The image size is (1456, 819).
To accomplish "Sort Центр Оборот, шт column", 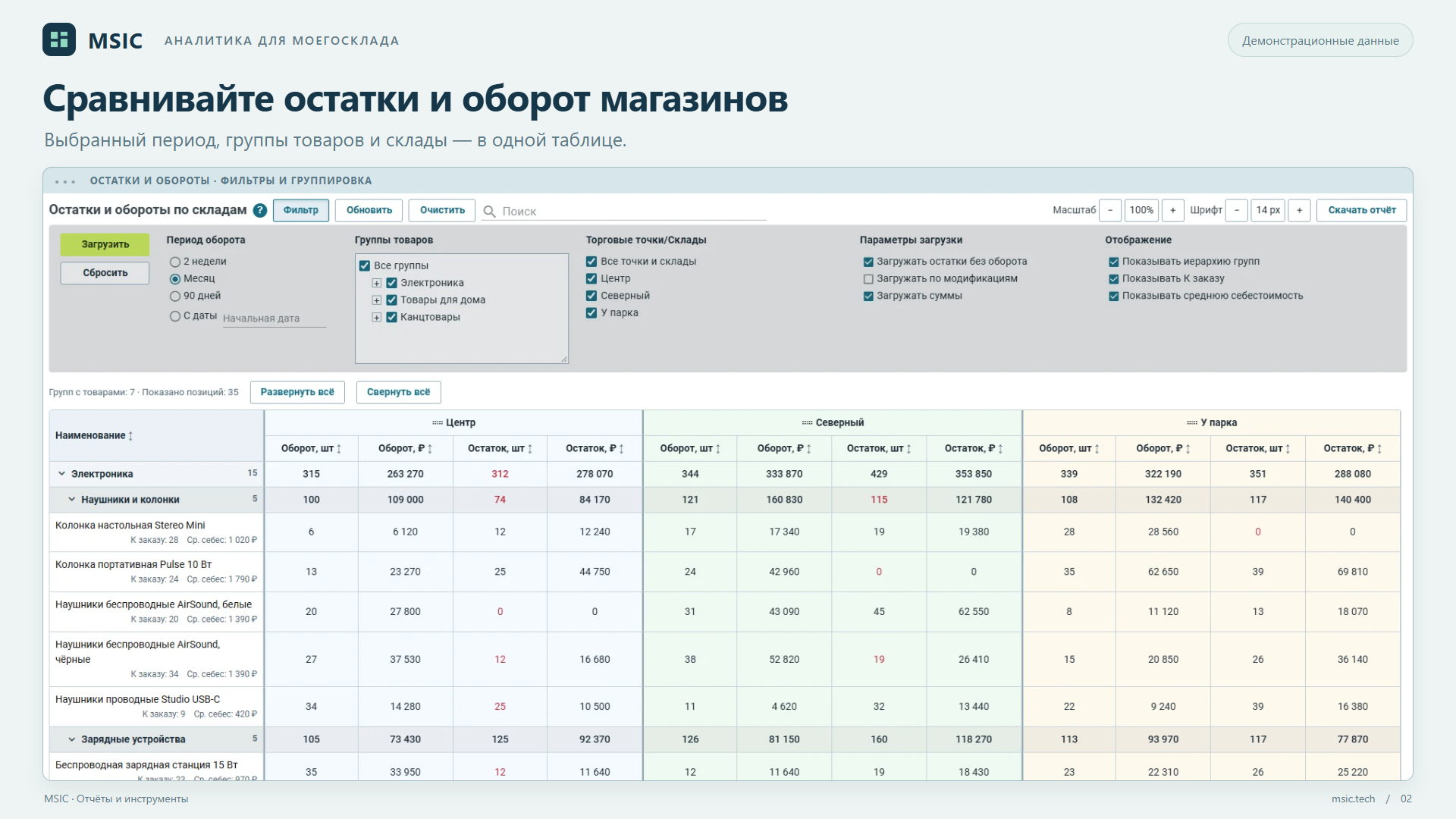I will click(x=339, y=449).
